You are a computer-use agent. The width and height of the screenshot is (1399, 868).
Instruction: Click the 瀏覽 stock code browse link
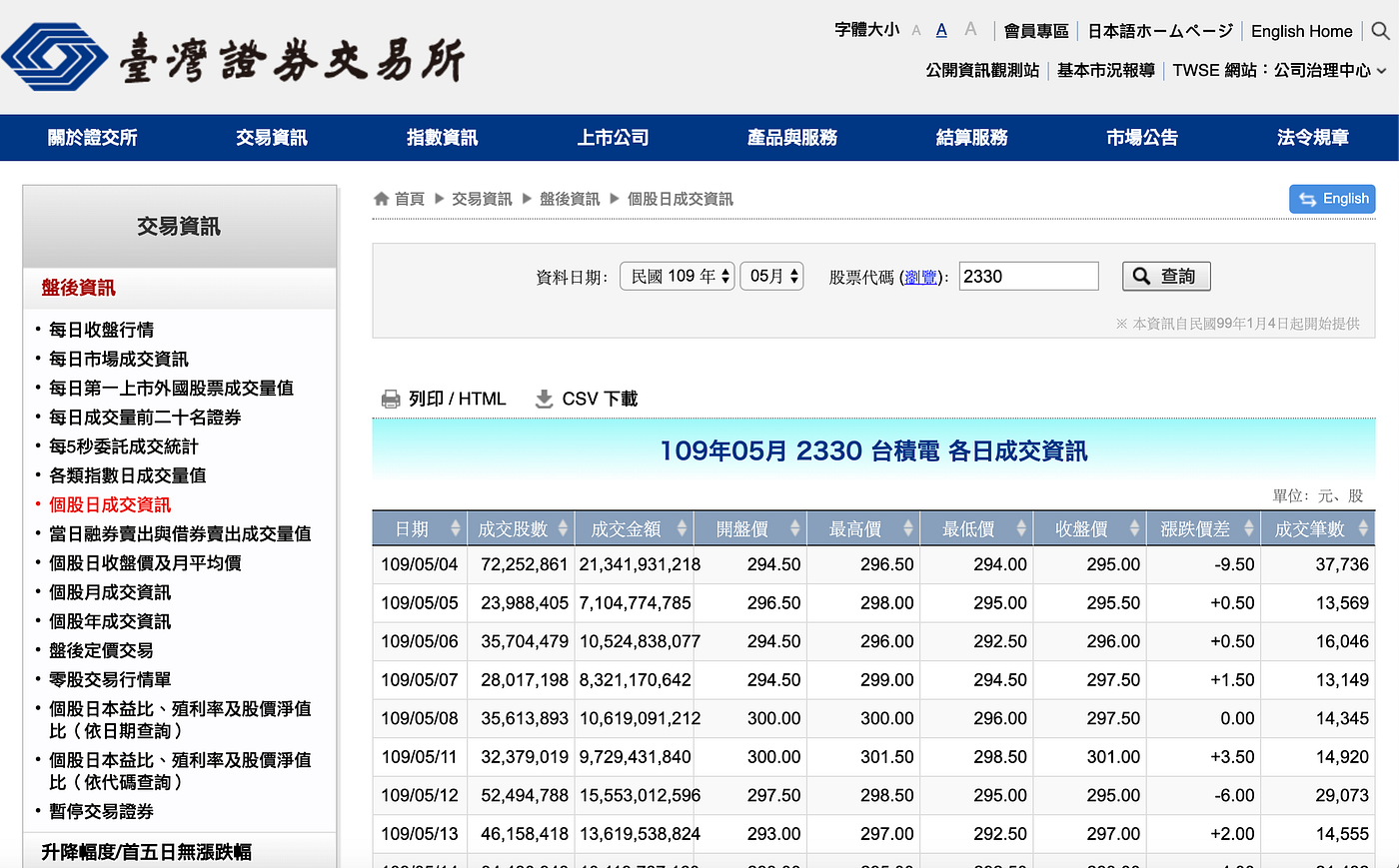pyautogui.click(x=920, y=278)
